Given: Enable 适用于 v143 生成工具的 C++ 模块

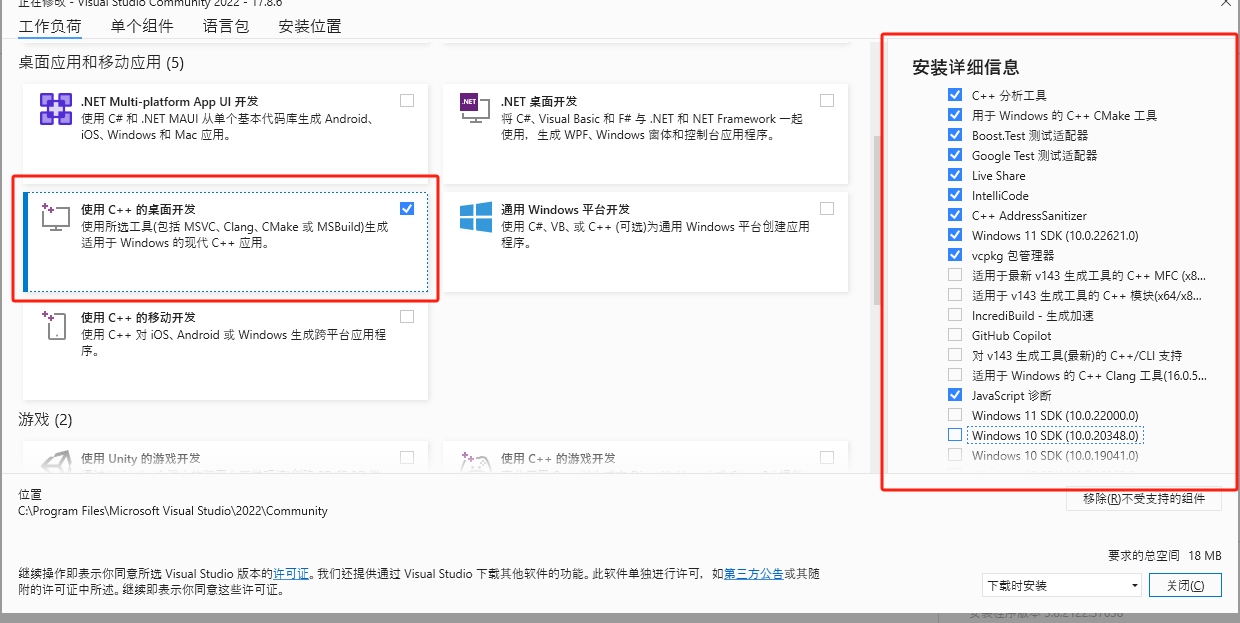Looking at the screenshot, I should click(954, 295).
